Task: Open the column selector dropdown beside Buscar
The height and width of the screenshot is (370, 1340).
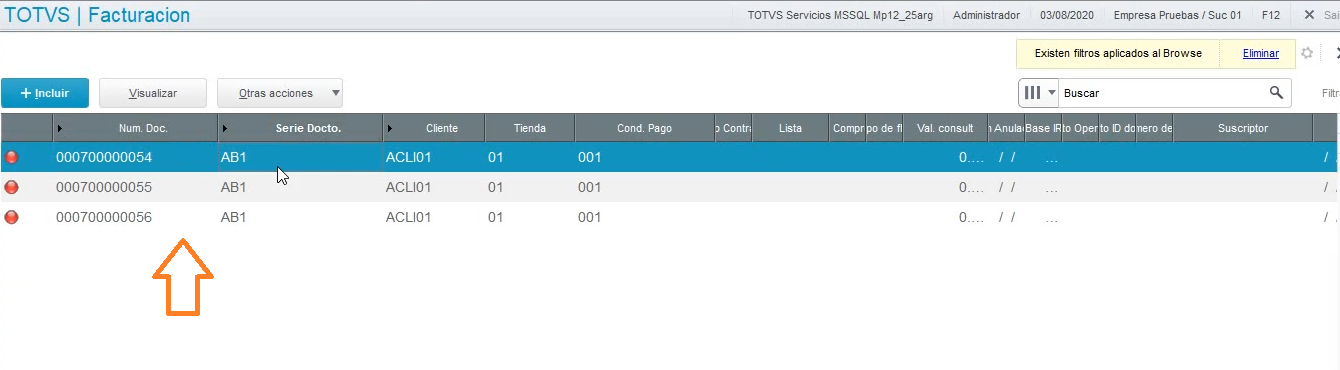Action: pyautogui.click(x=1038, y=93)
